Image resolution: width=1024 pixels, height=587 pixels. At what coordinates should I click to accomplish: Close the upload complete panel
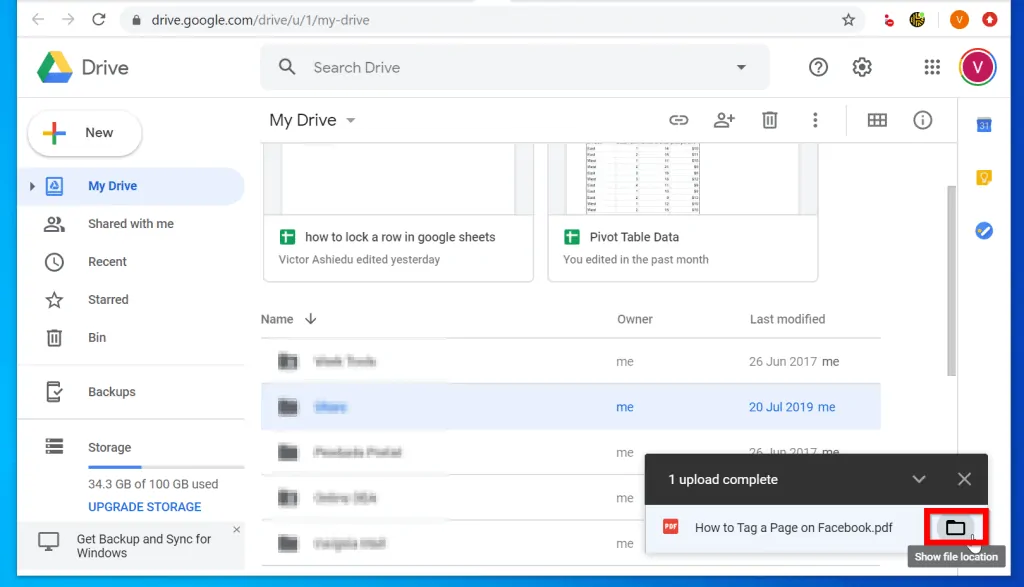[x=964, y=479]
